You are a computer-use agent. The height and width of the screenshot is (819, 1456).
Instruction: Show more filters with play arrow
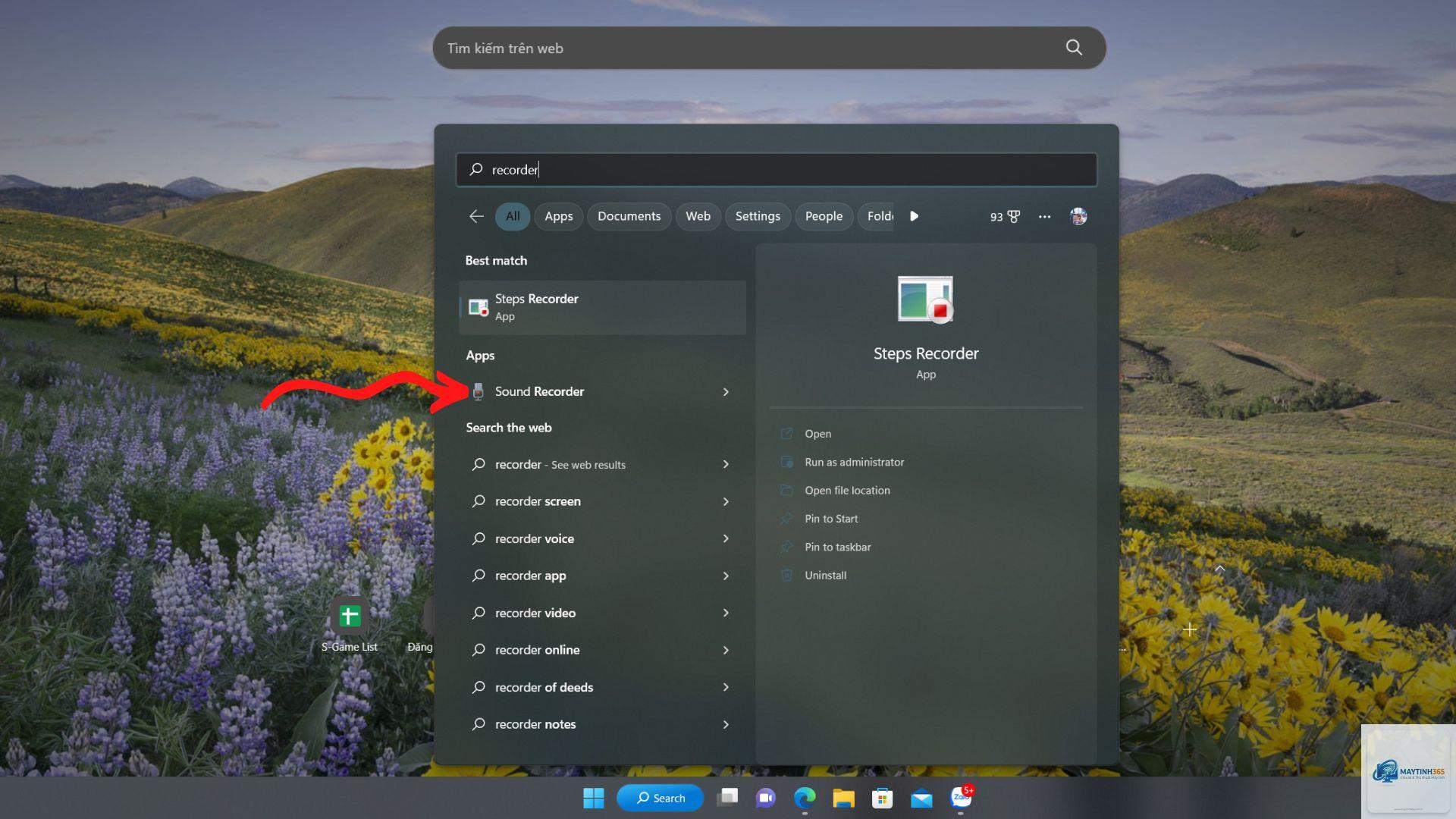point(914,216)
